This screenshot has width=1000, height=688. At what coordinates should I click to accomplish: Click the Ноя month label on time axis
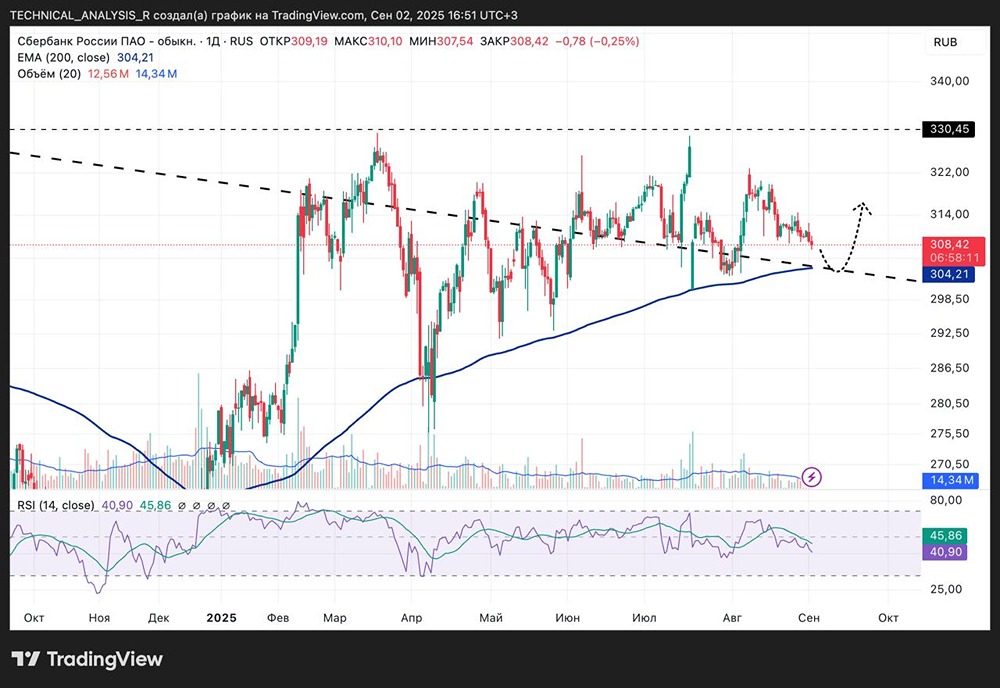click(x=99, y=618)
